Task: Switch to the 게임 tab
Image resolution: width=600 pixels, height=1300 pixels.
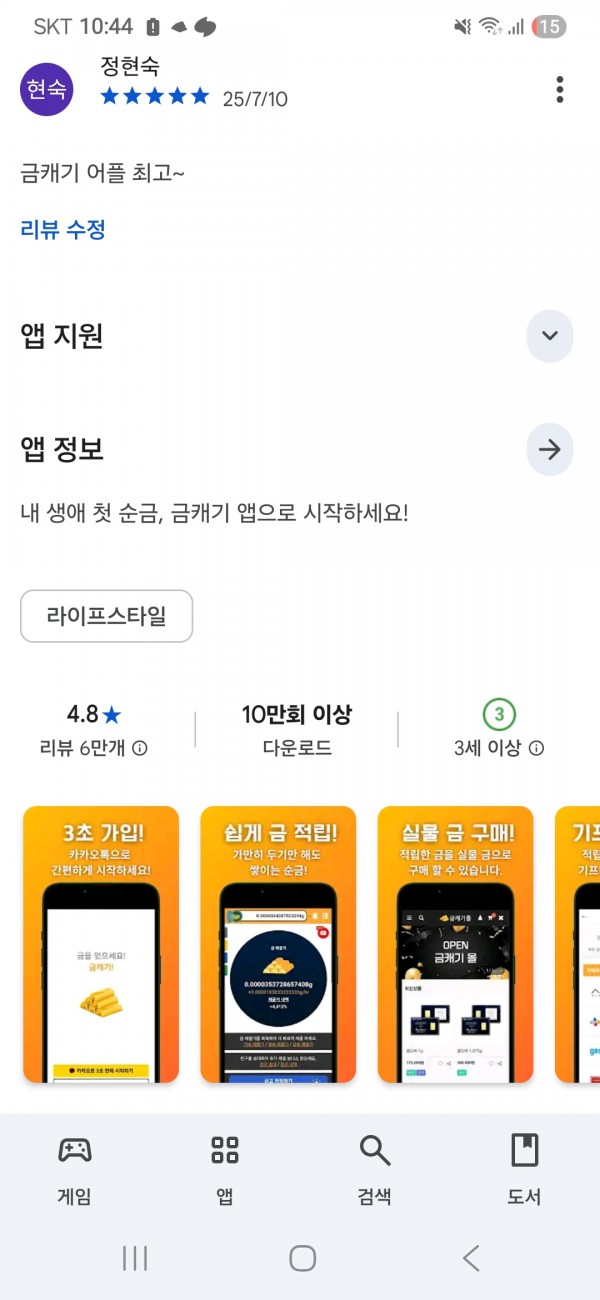Action: click(x=75, y=1168)
